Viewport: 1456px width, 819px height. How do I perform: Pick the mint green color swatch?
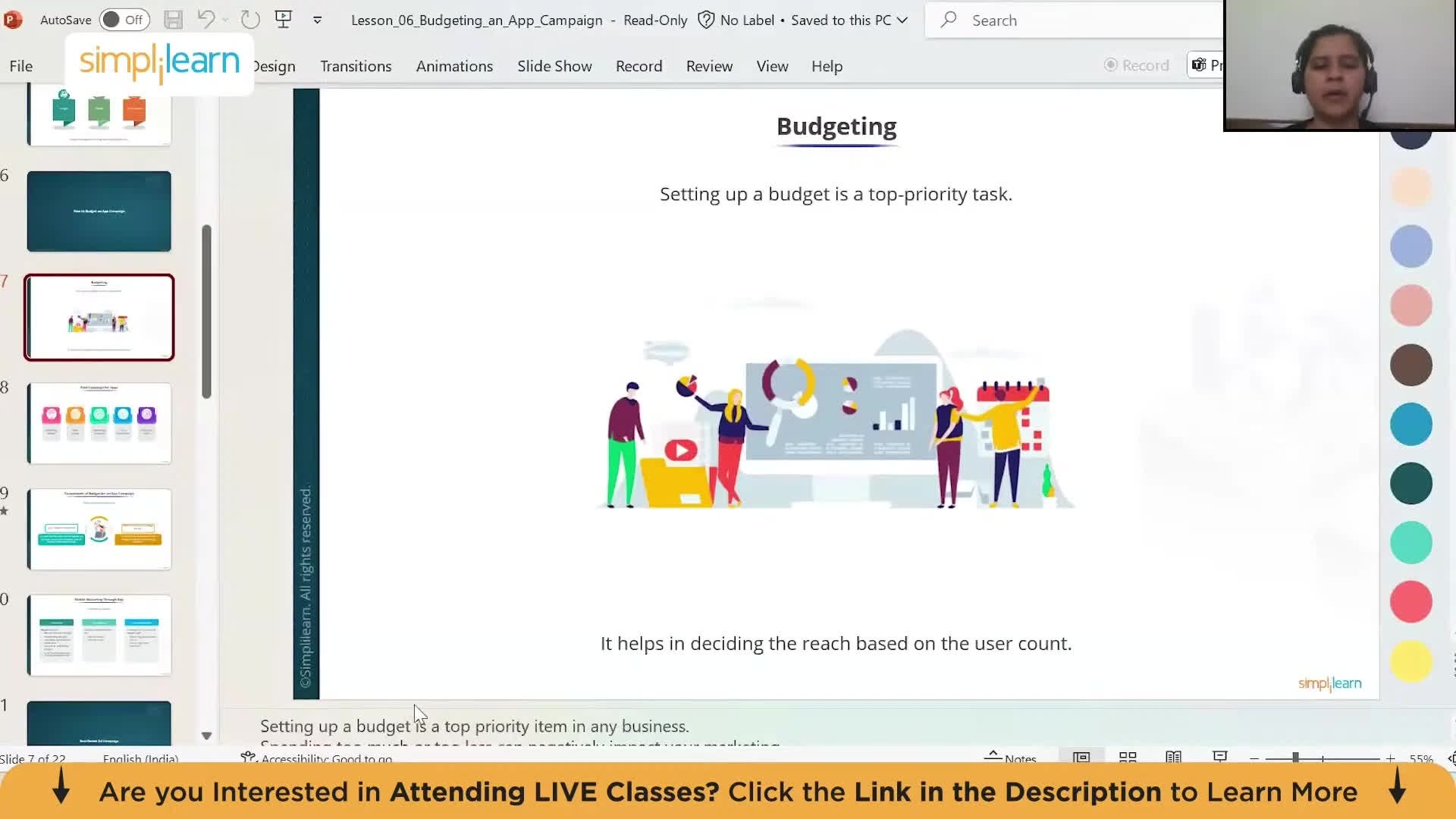click(1410, 542)
